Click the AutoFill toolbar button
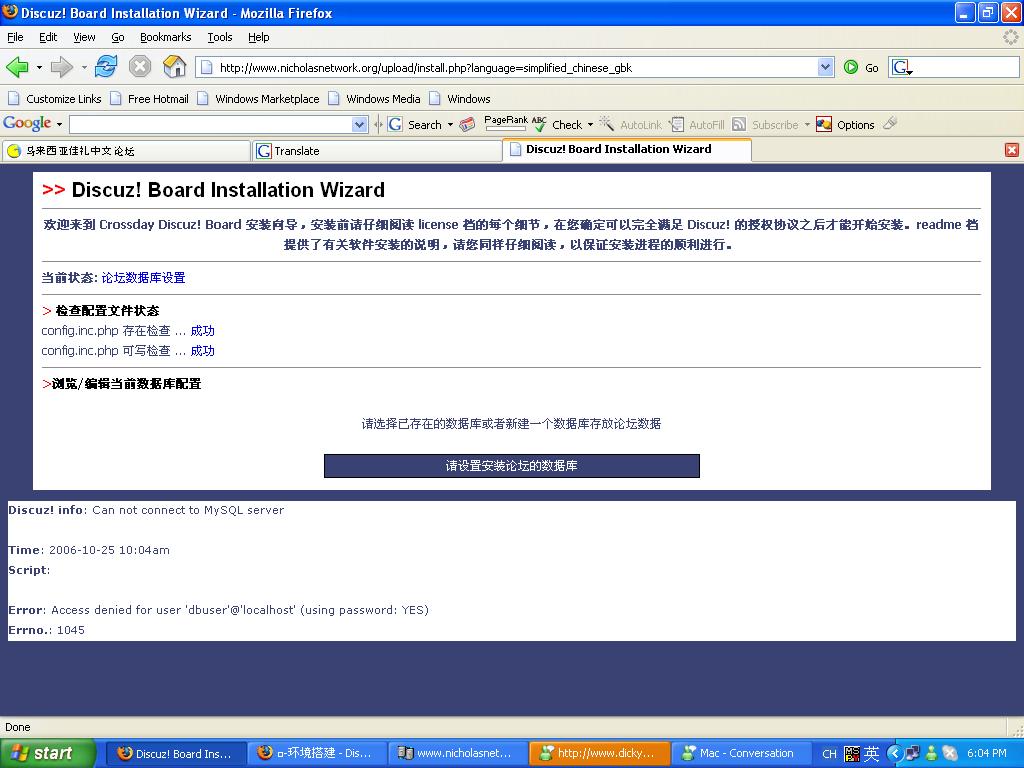Screen dimensions: 1024x768 [x=697, y=124]
